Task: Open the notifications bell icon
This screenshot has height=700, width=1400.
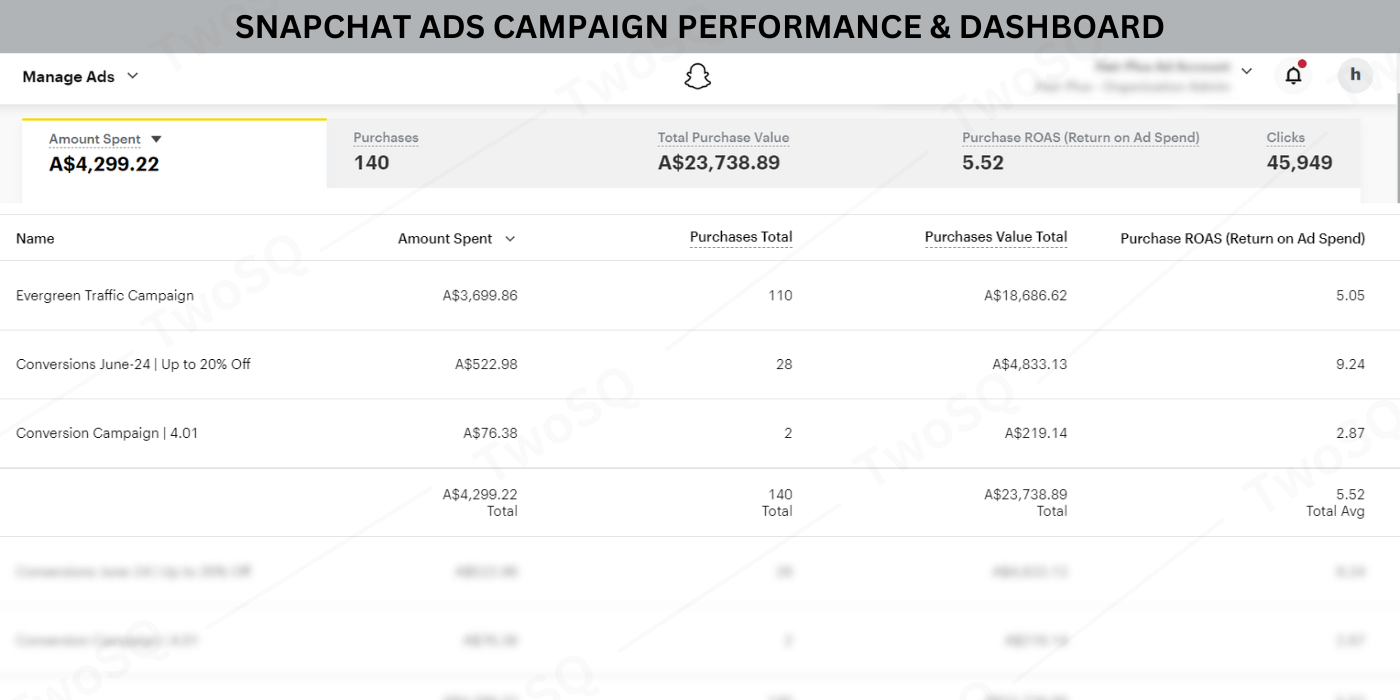Action: tap(1293, 75)
